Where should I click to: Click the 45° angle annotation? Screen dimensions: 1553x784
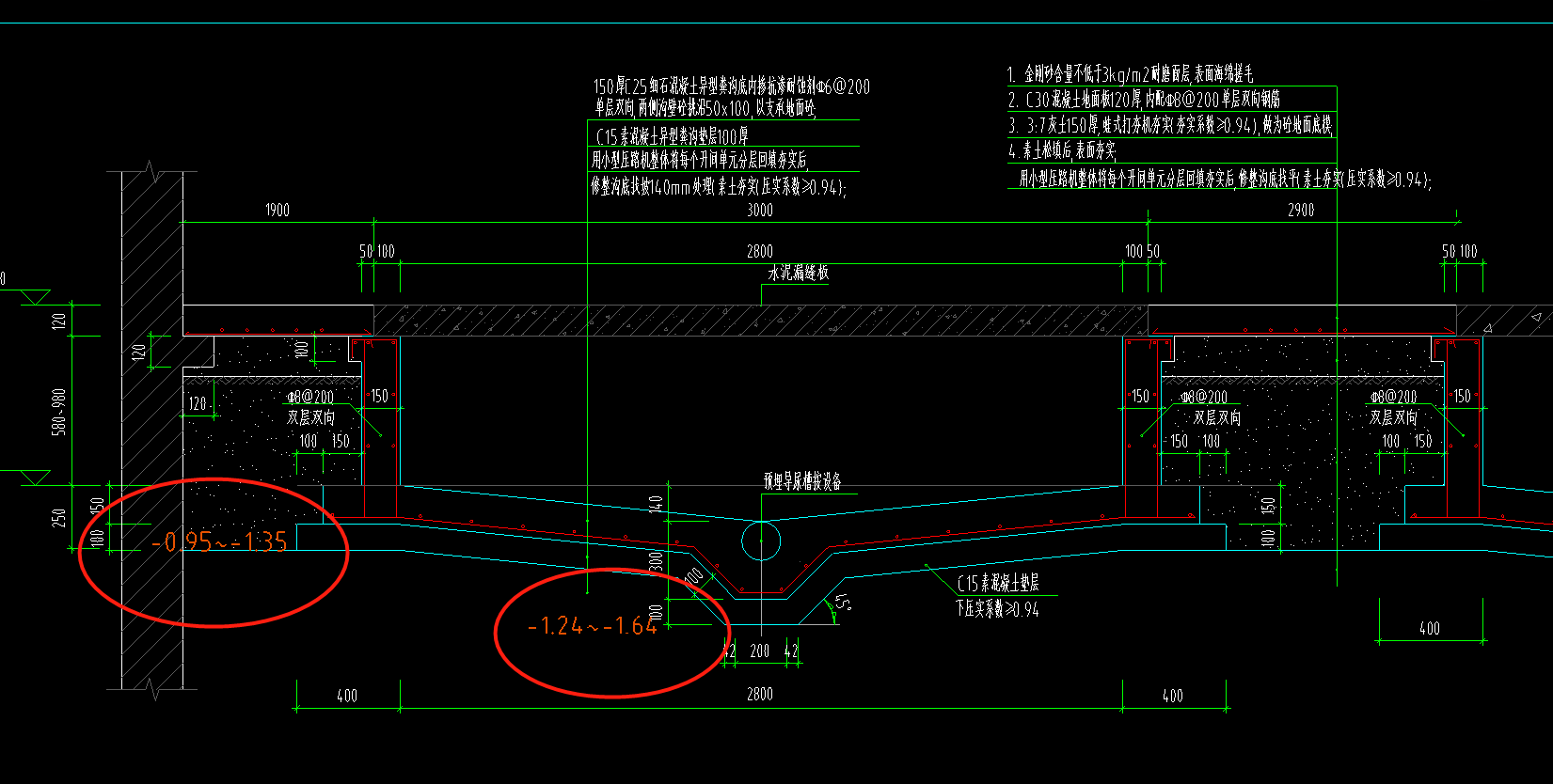click(x=844, y=602)
